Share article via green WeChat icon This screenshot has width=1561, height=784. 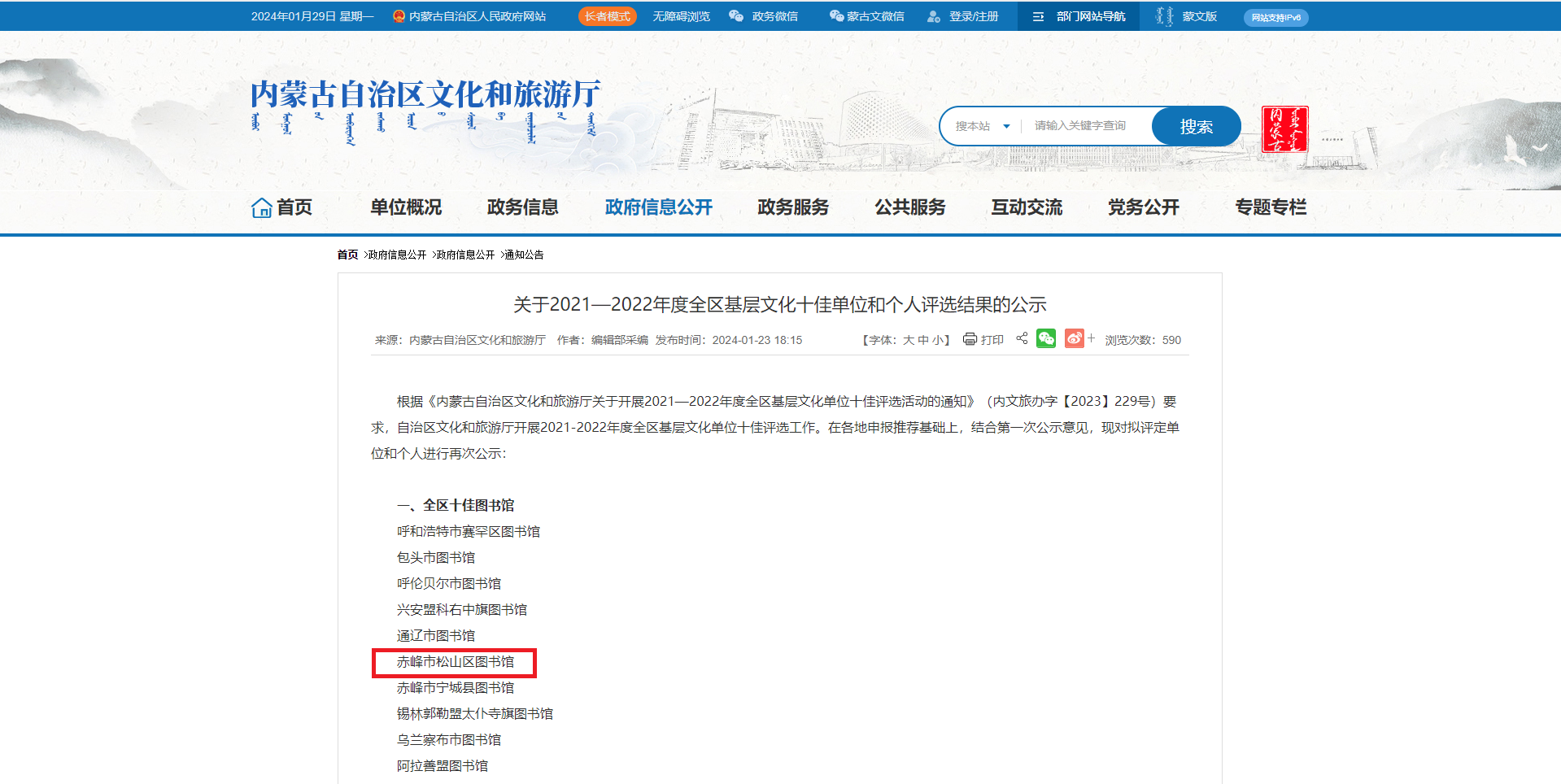pyautogui.click(x=1046, y=338)
